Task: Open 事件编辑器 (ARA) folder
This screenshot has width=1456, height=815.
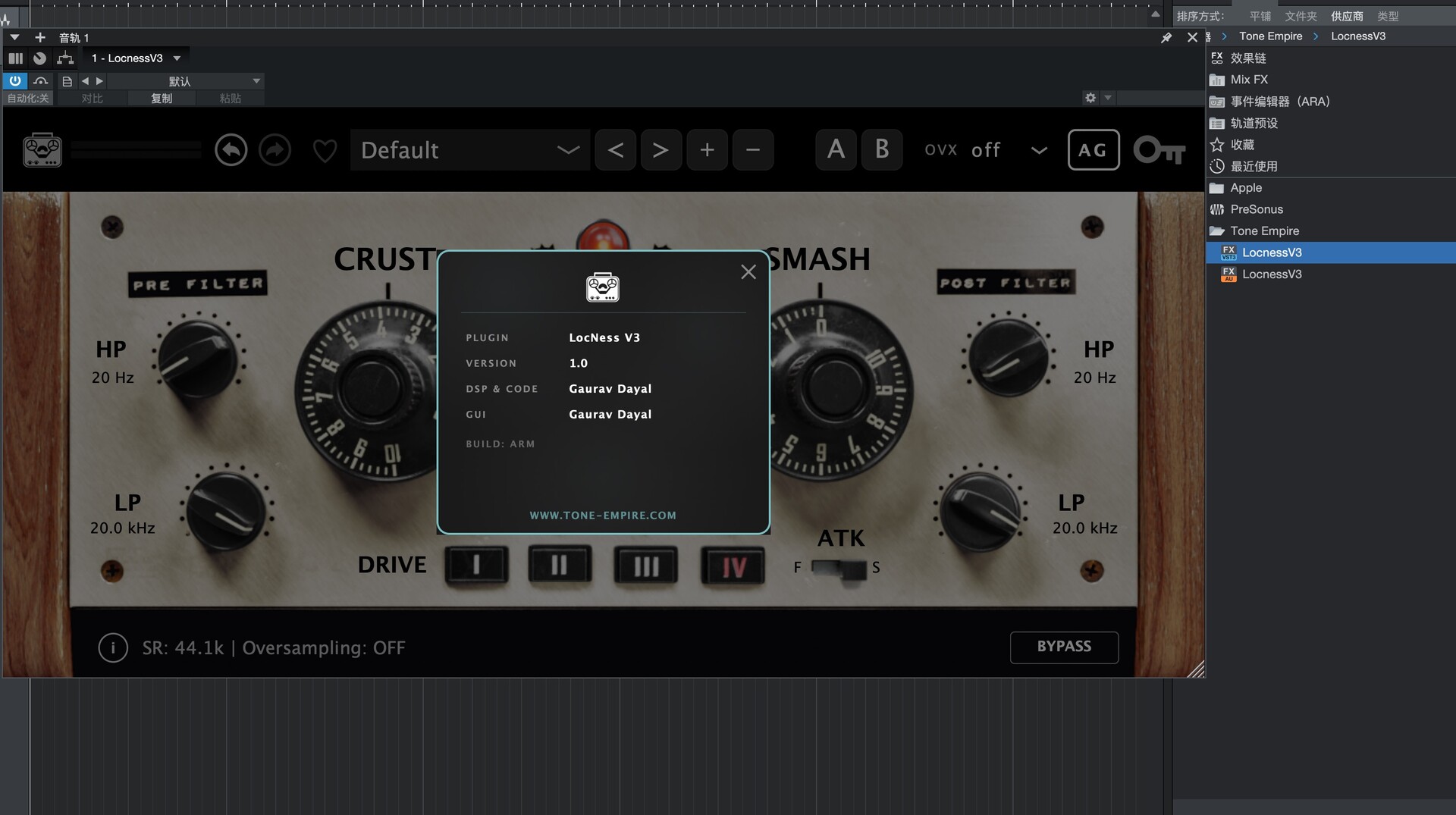Action: (x=1331, y=102)
